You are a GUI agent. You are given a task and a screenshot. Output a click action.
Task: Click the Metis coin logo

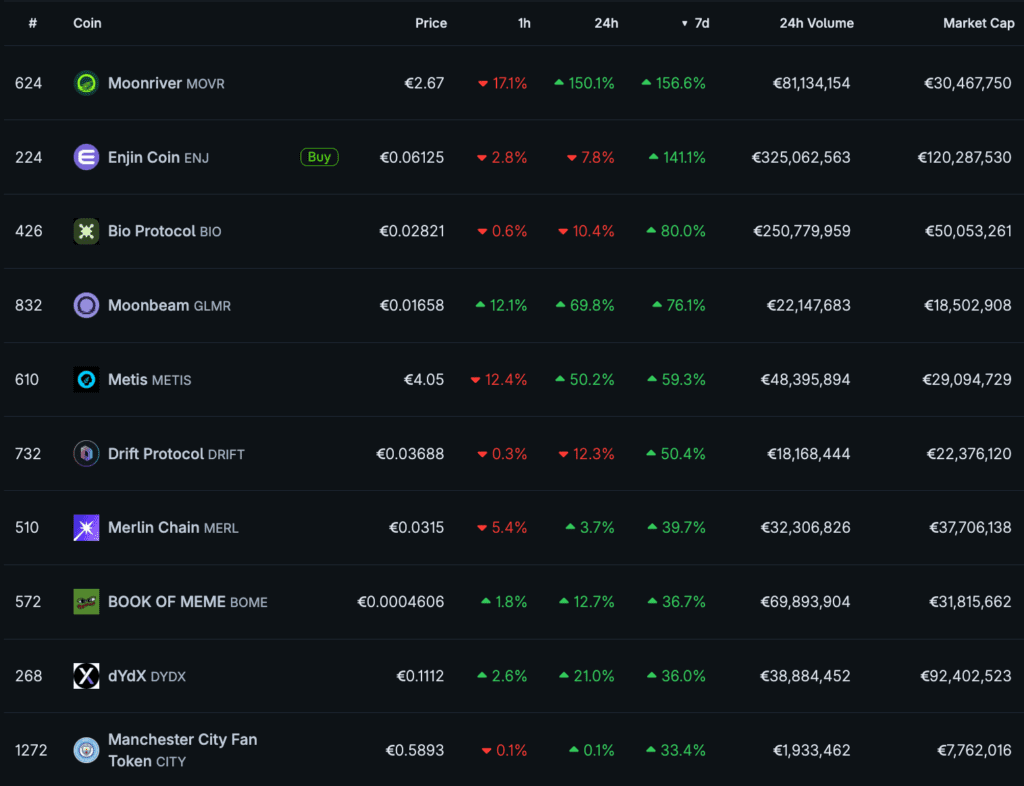click(86, 380)
